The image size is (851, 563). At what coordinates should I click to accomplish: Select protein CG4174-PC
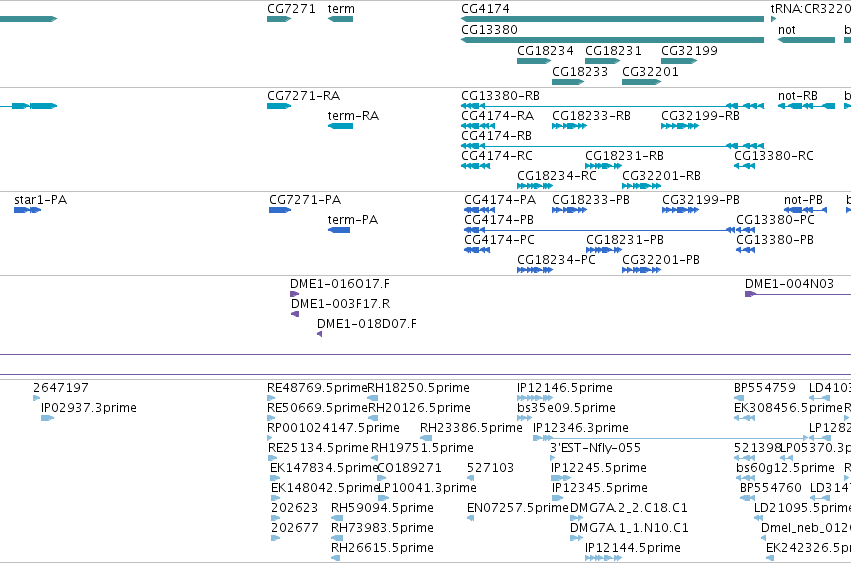[x=499, y=240]
